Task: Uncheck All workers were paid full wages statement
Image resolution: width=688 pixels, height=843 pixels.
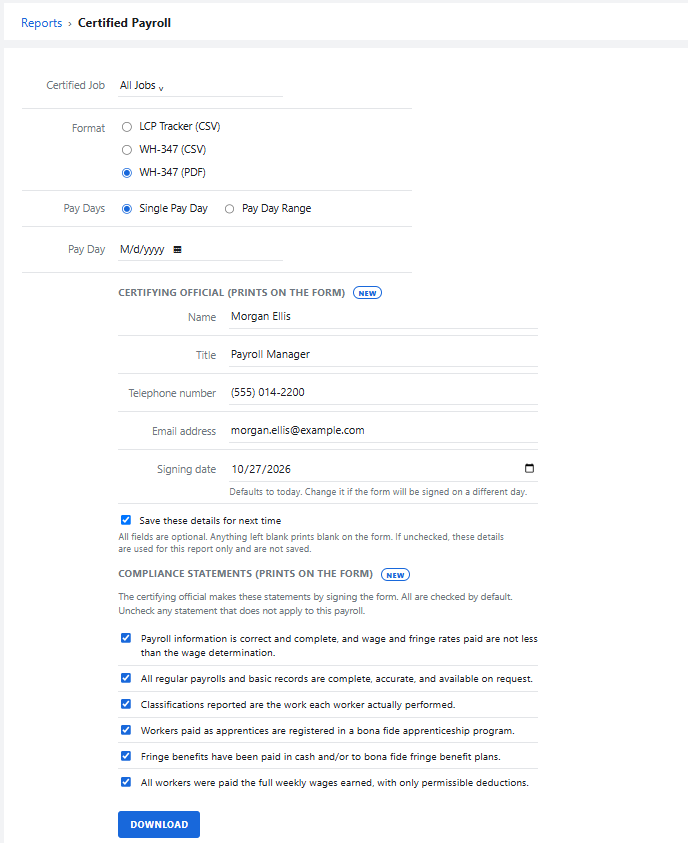Action: click(126, 782)
